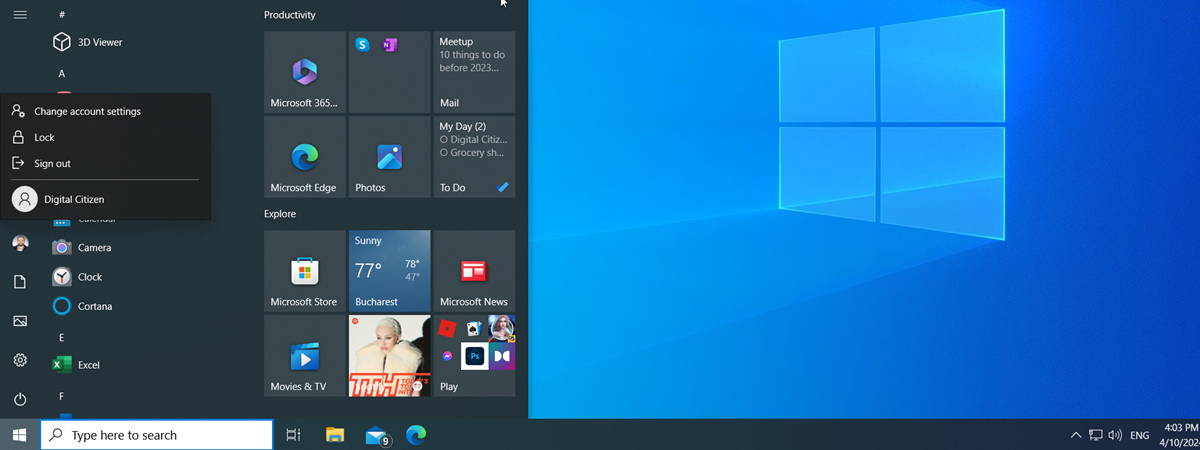The width and height of the screenshot is (1200, 450).
Task: Switch to the Digital Citizen account
Action: coord(106,199)
